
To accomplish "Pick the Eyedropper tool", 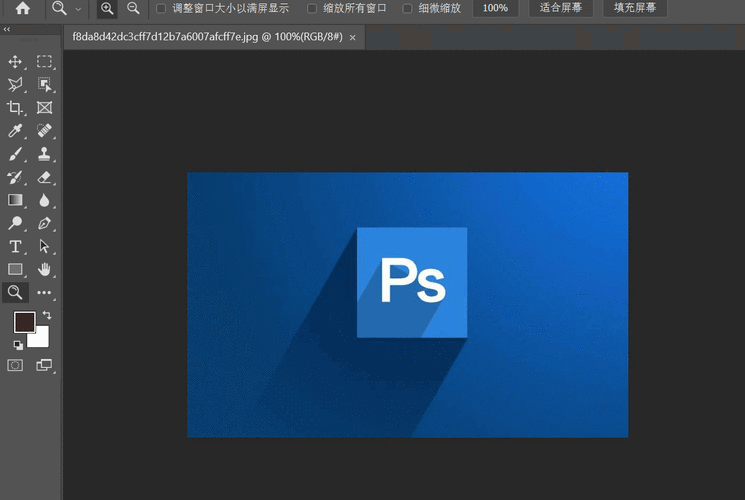I will coord(15,131).
